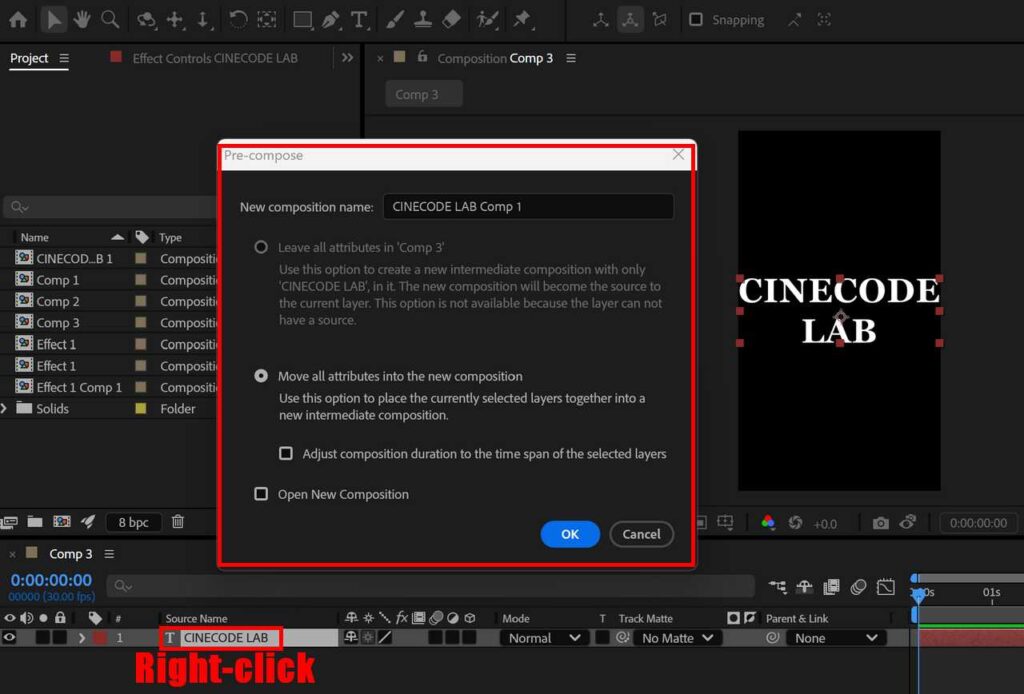This screenshot has width=1024, height=694.
Task: Open the Comp 3 timeline panel menu
Action: click(x=109, y=554)
